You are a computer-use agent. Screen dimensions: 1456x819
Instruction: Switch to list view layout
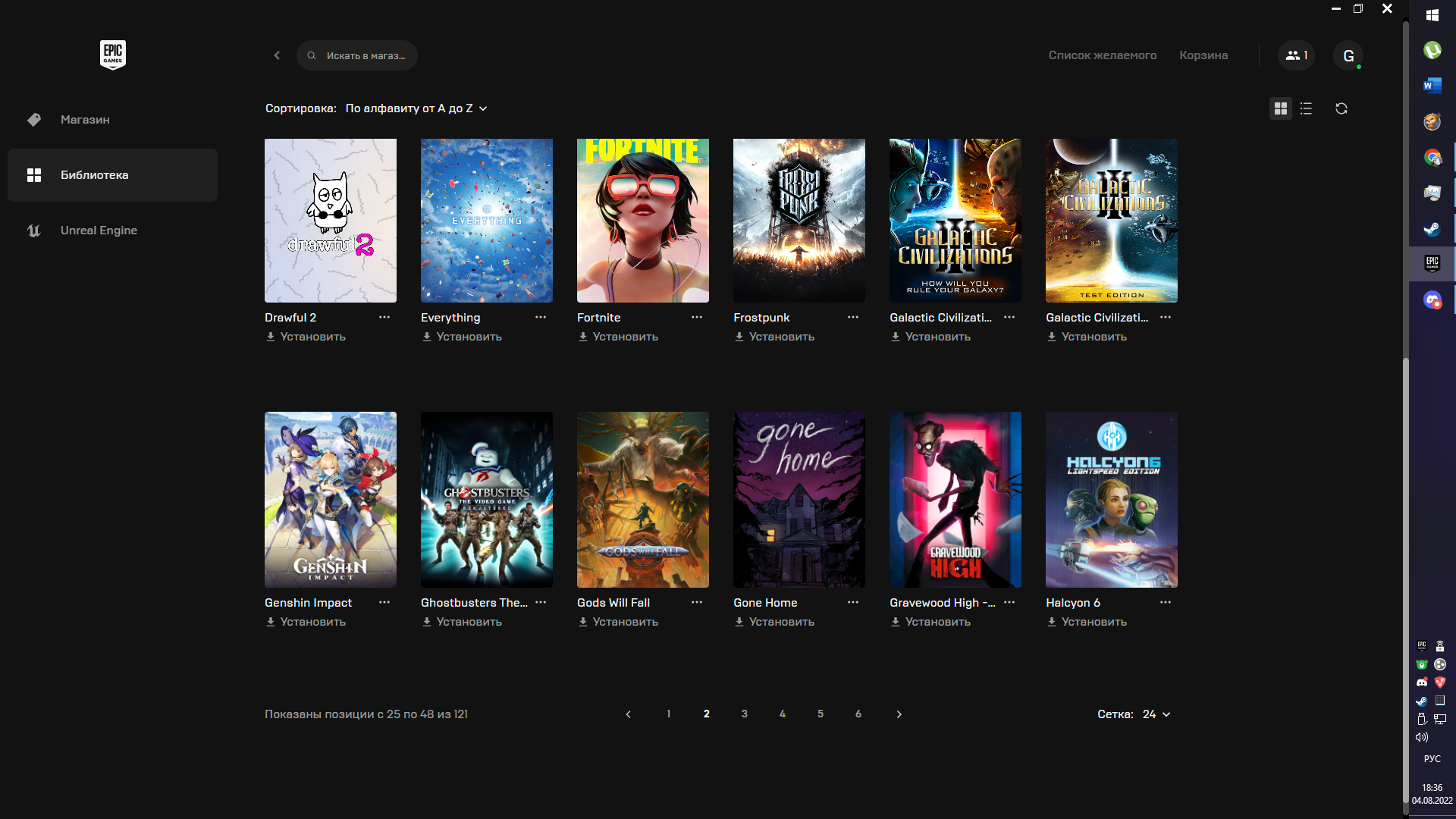click(1306, 108)
